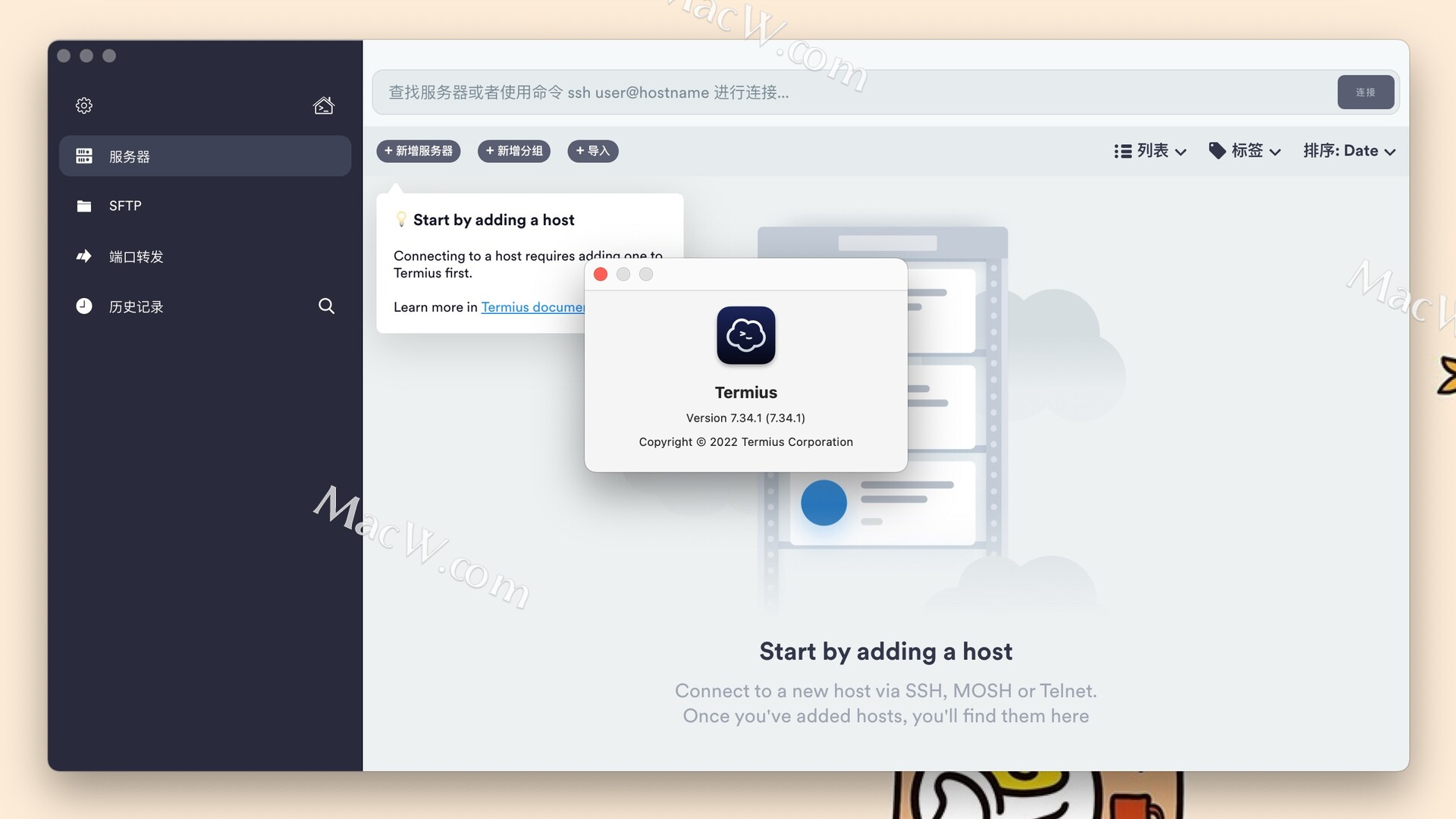Click the port forwarding arrow icon
Viewport: 1456px width, 819px height.
point(84,256)
